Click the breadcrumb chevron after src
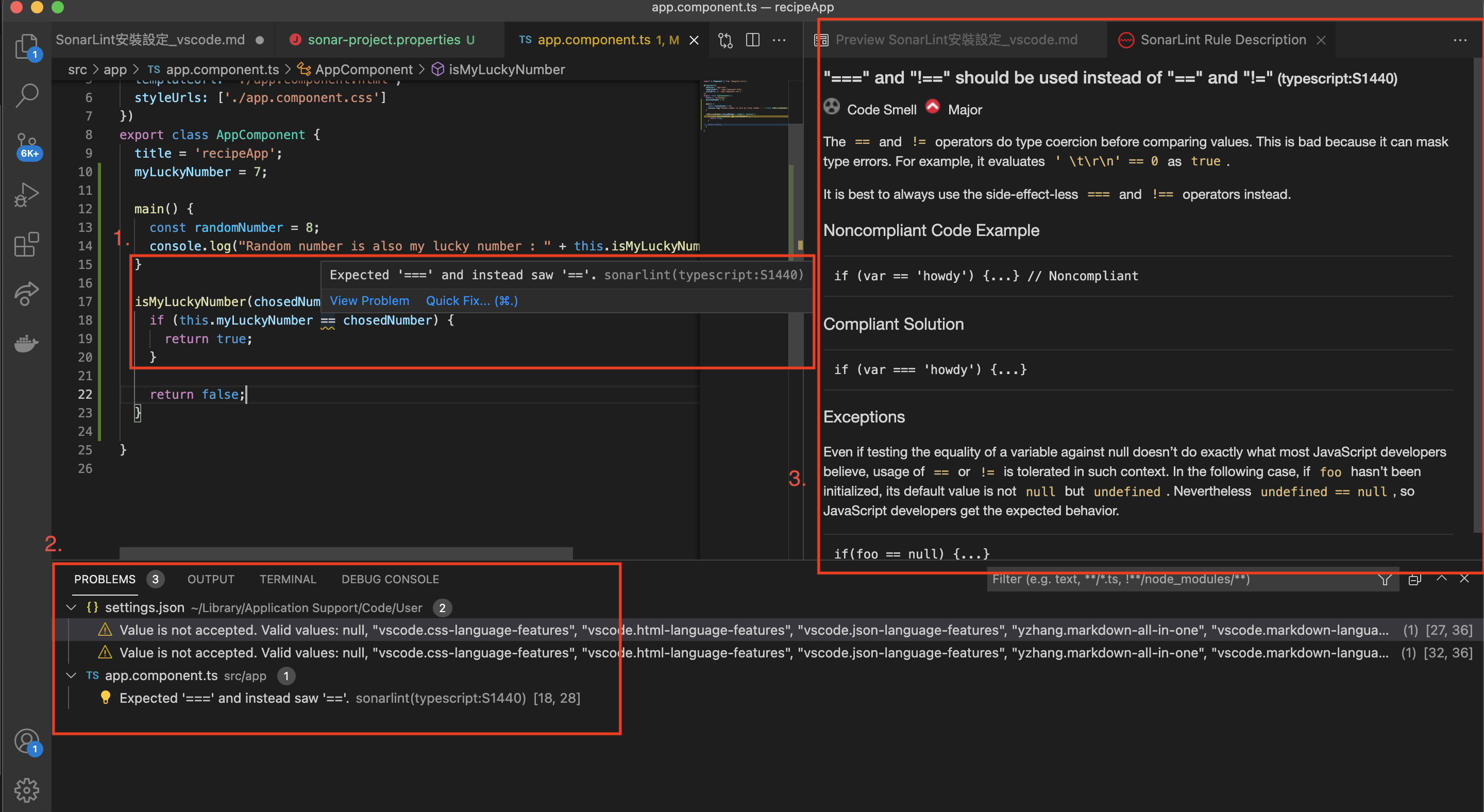The image size is (1484, 812). (96, 70)
